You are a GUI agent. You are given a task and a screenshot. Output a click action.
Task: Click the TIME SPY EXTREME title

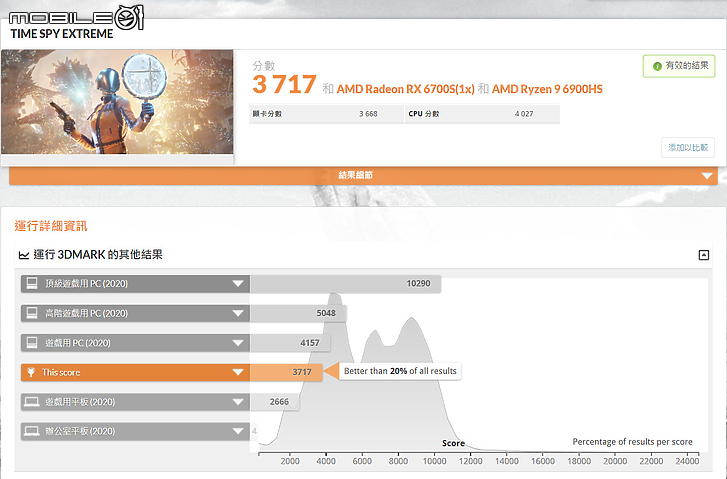pyautogui.click(x=62, y=34)
